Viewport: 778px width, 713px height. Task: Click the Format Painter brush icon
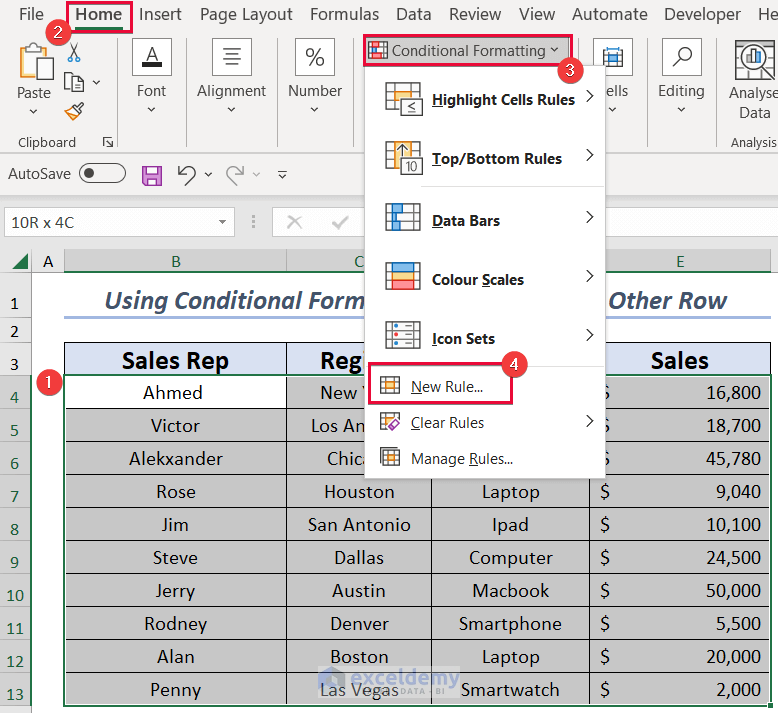(x=74, y=110)
